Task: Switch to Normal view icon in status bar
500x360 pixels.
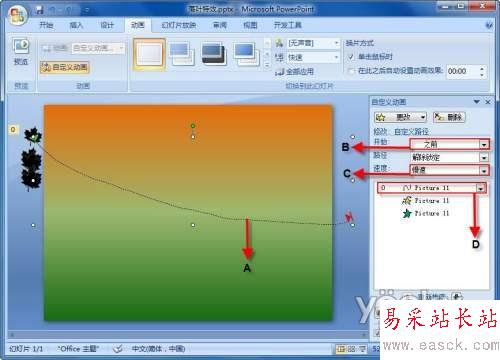Action: tap(341, 349)
